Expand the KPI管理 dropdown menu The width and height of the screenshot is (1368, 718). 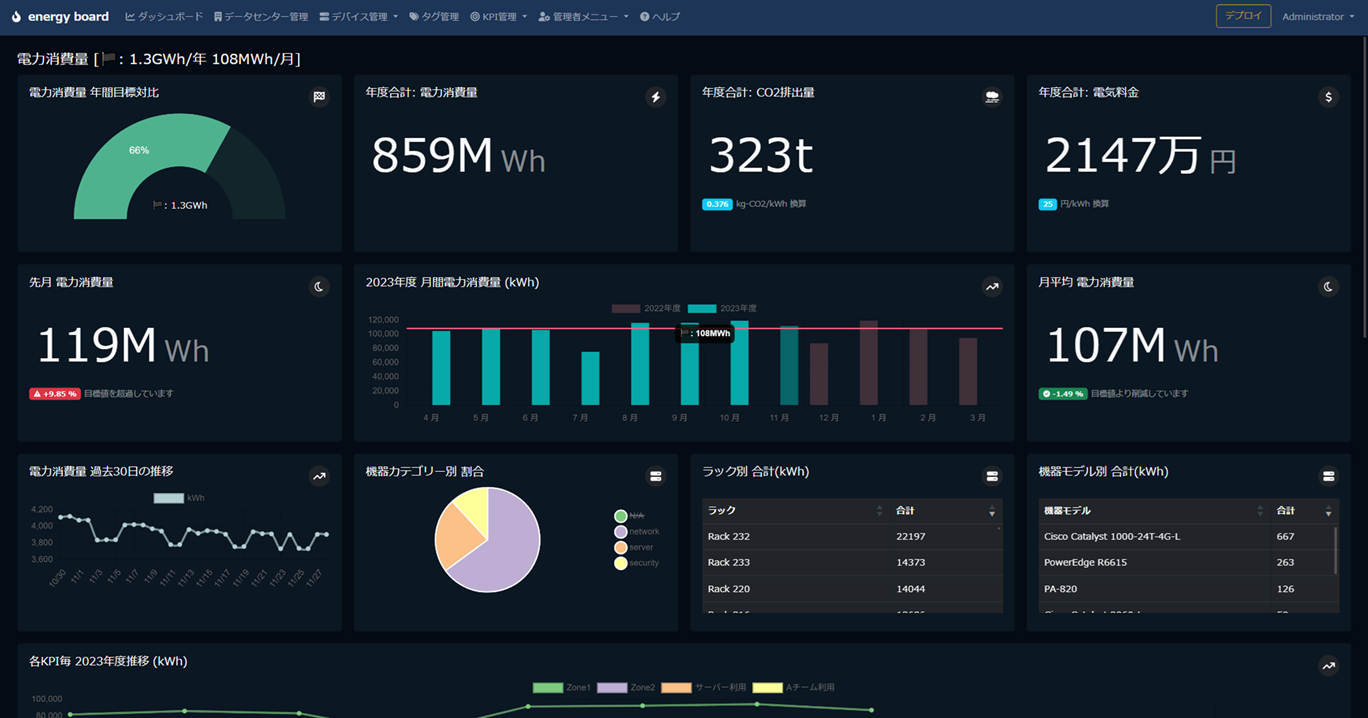499,17
